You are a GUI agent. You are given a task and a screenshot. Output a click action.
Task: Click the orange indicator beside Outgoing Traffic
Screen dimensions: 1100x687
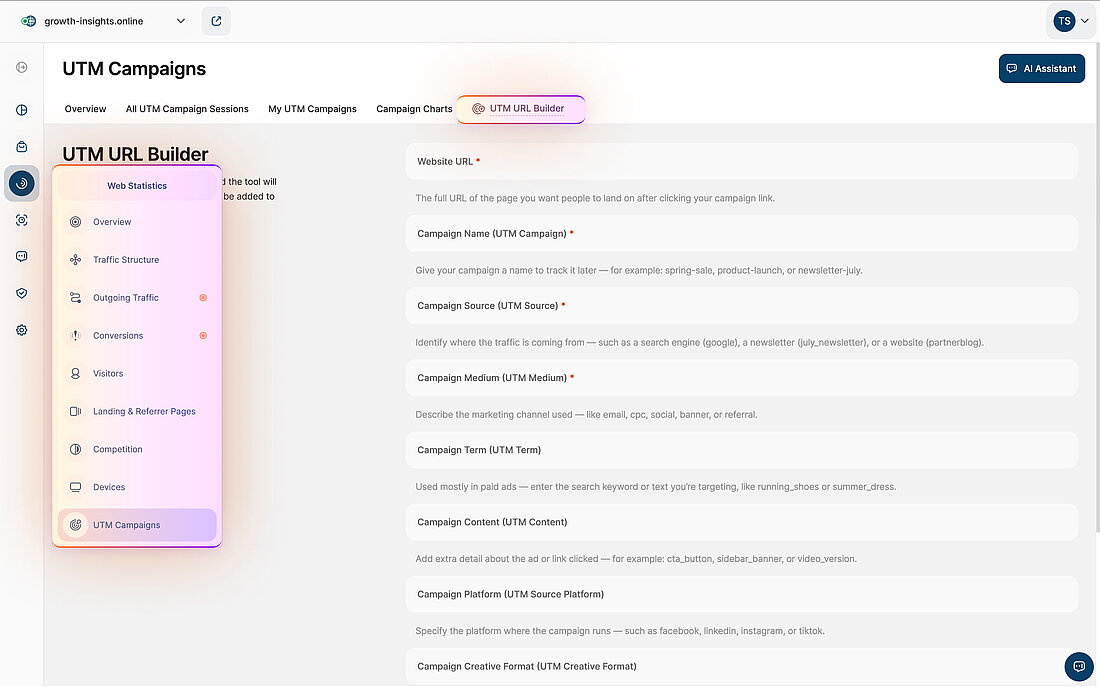(x=203, y=297)
